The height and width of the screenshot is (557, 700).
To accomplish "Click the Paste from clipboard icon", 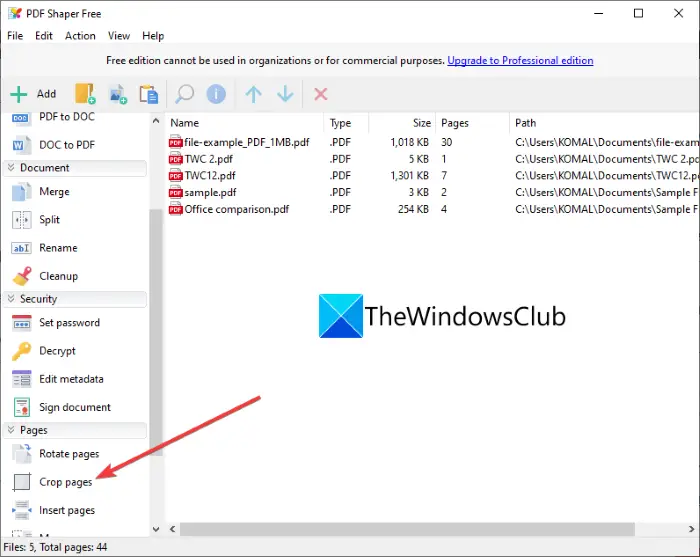I will coord(149,94).
